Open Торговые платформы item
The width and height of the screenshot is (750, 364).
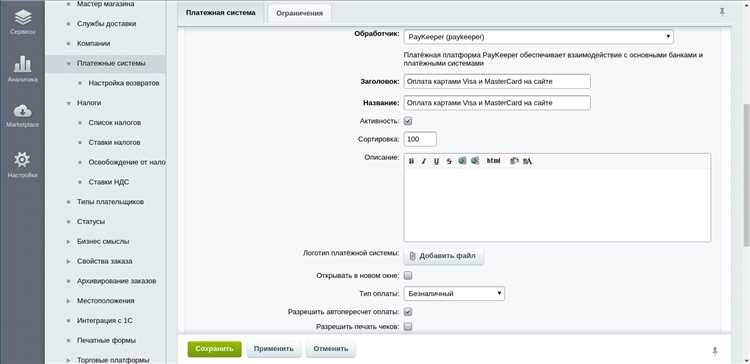[113, 360]
